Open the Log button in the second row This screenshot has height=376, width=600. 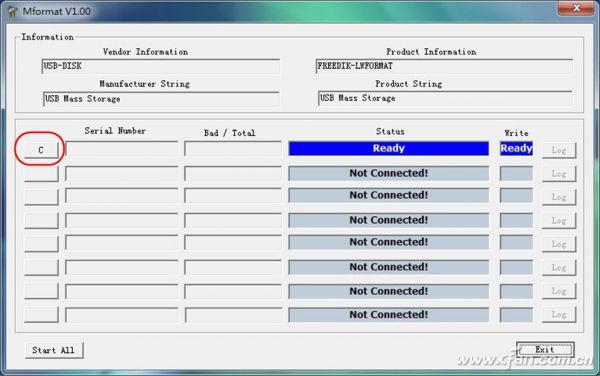click(559, 174)
